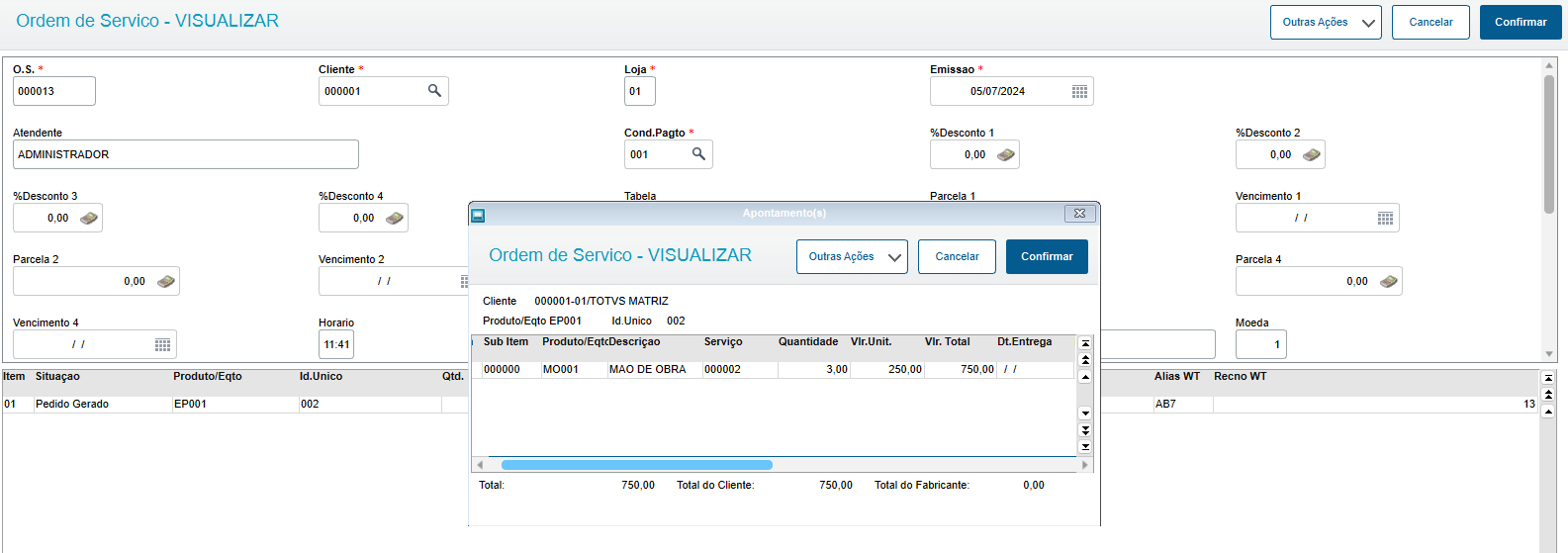Open Cliente field lookup magnifier

click(x=434, y=90)
